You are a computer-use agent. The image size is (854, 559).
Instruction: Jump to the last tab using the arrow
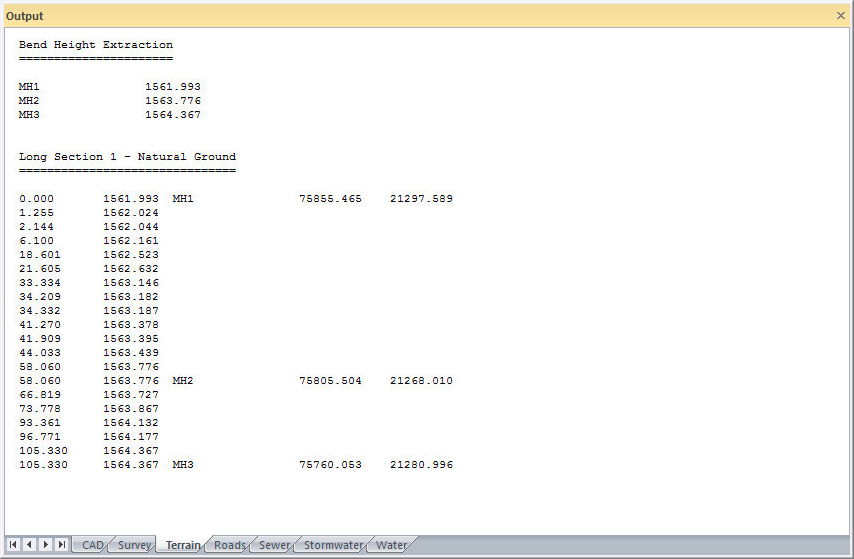point(62,545)
